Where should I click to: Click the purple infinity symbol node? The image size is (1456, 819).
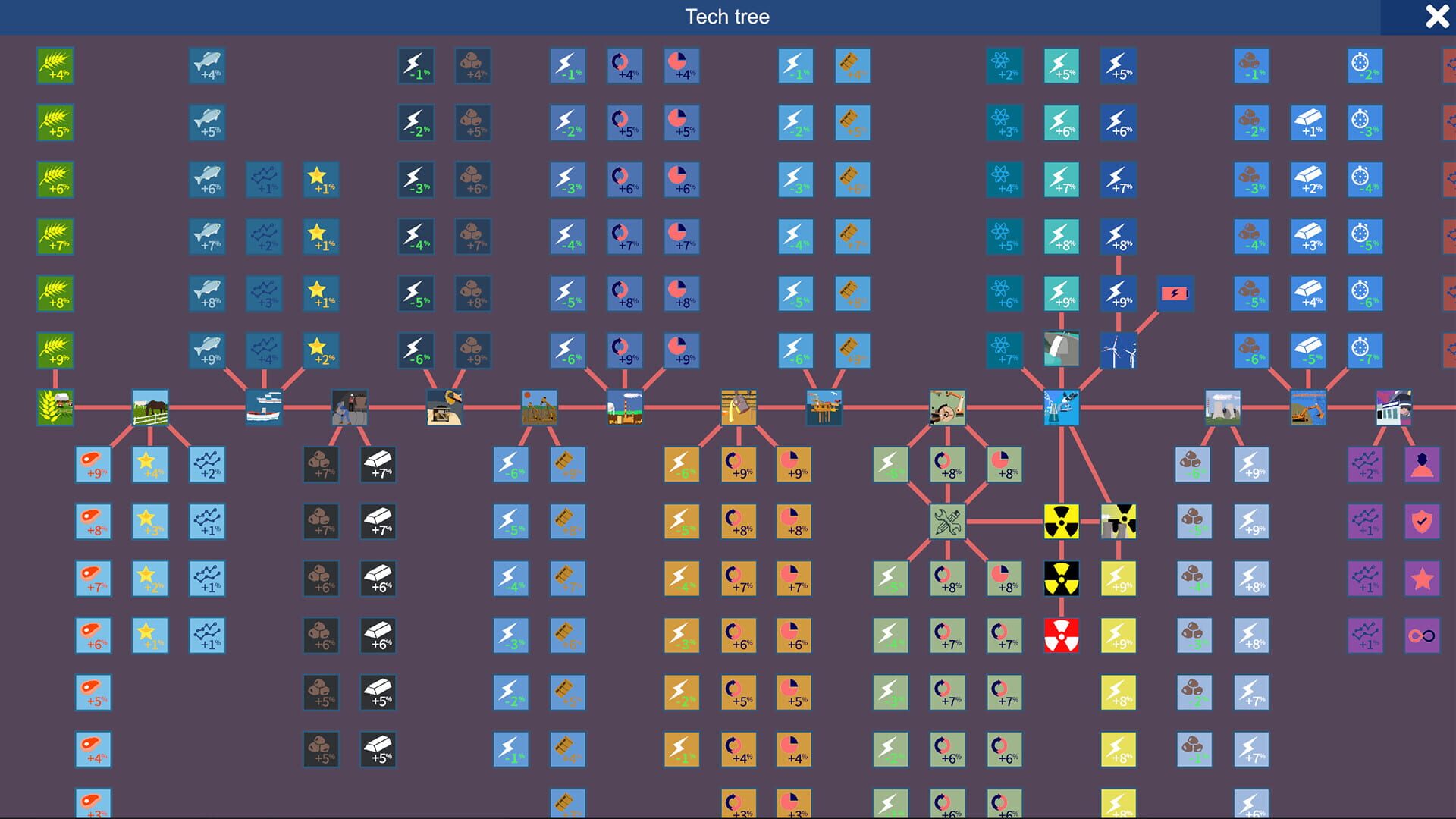click(1420, 635)
